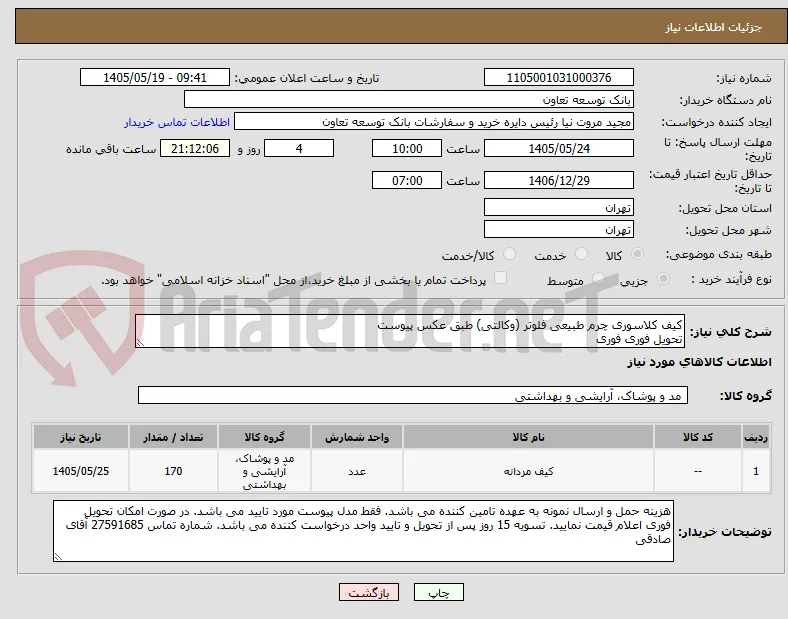788x619 pixels.
Task: Click the unit cell عدد
Action: 357,471
